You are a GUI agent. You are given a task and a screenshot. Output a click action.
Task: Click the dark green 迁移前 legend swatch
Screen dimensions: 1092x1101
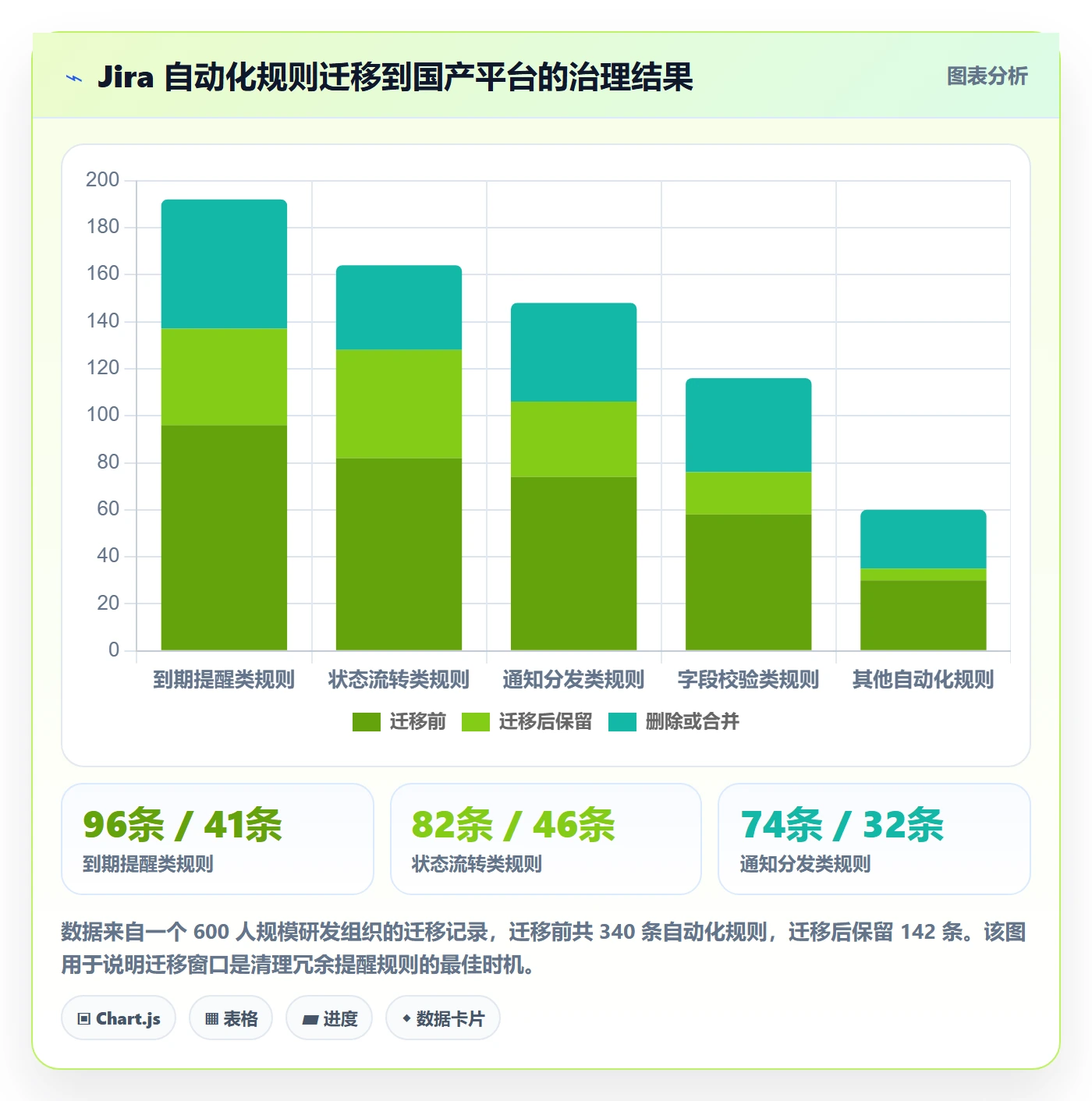coord(367,722)
